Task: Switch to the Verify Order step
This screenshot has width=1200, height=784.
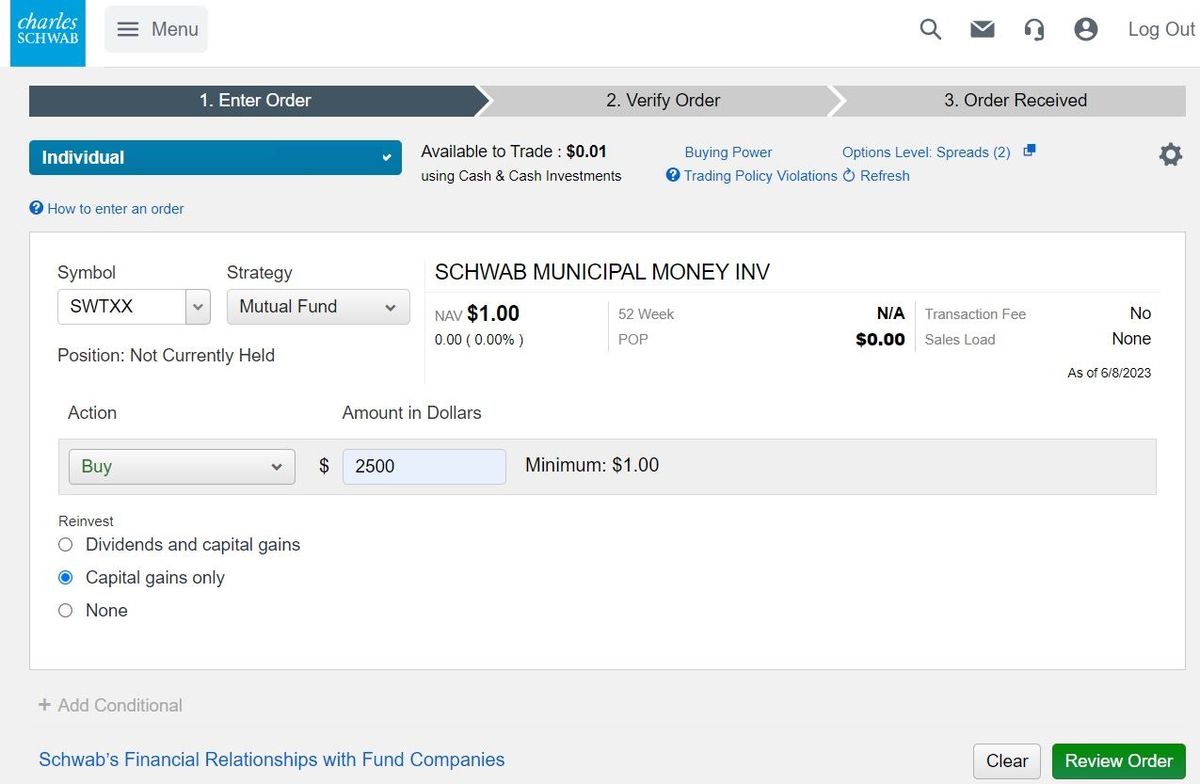Action: (662, 100)
